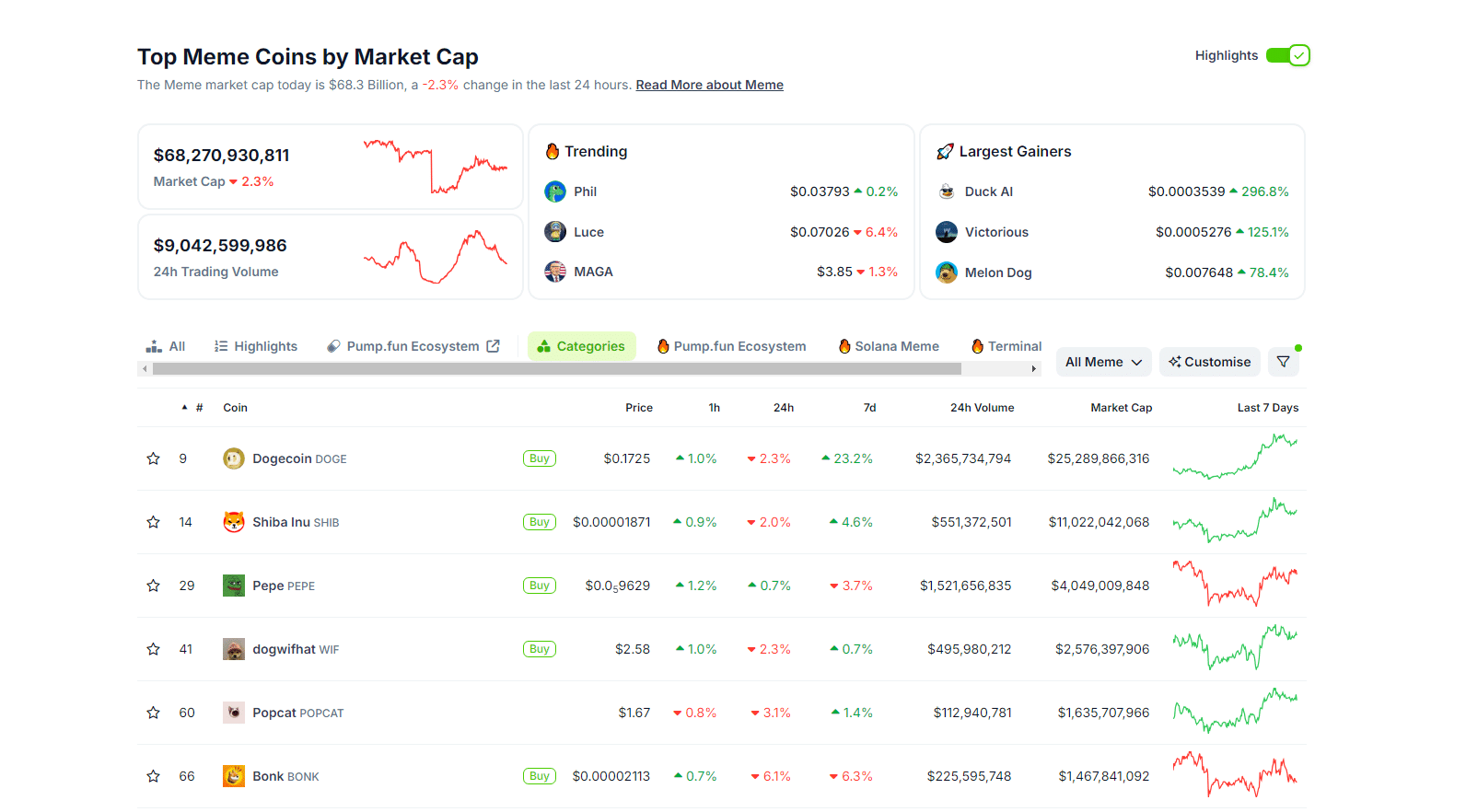Screen dimensions: 1466x812
Task: Click the MAGA trending coin icon
Action: point(555,272)
